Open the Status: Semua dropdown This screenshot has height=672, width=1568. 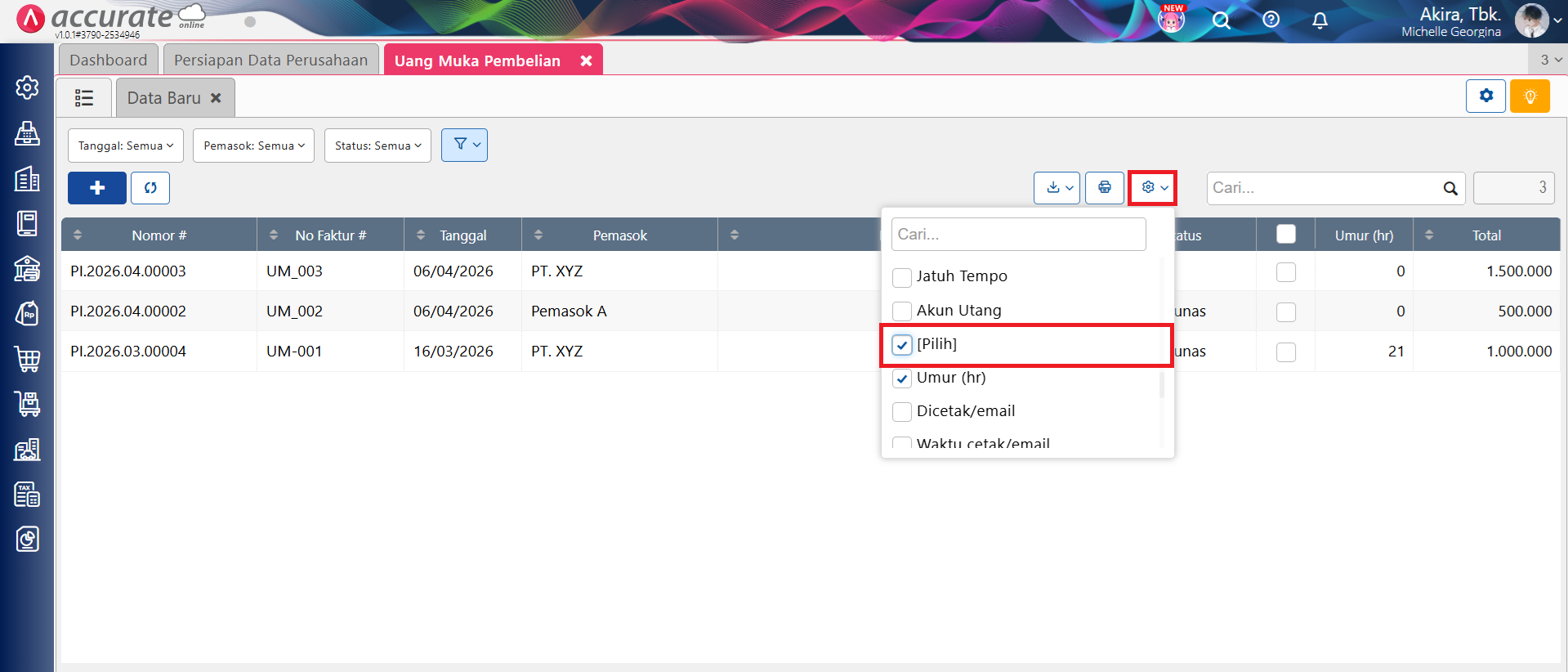click(377, 146)
